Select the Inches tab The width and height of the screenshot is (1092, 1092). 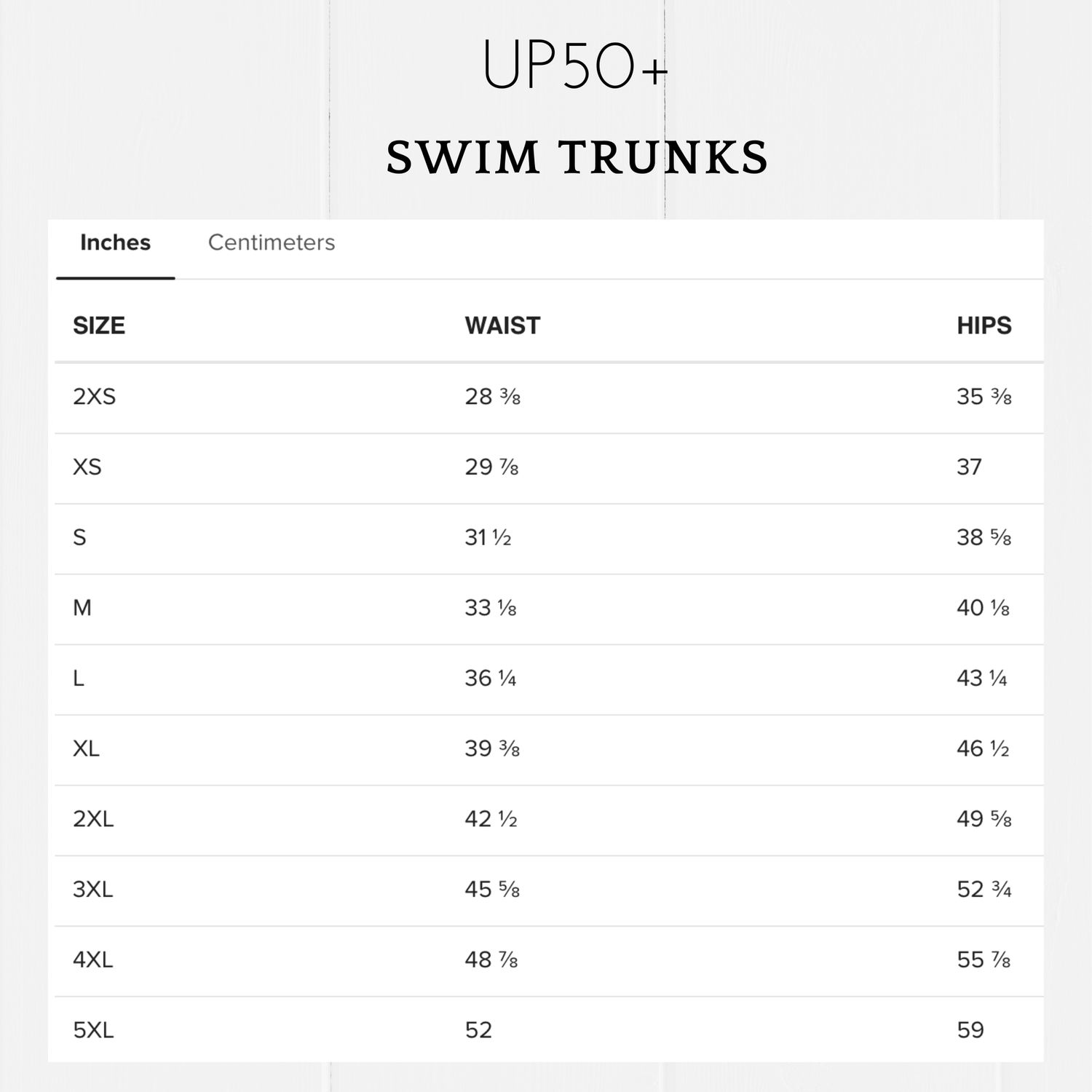[x=115, y=242]
